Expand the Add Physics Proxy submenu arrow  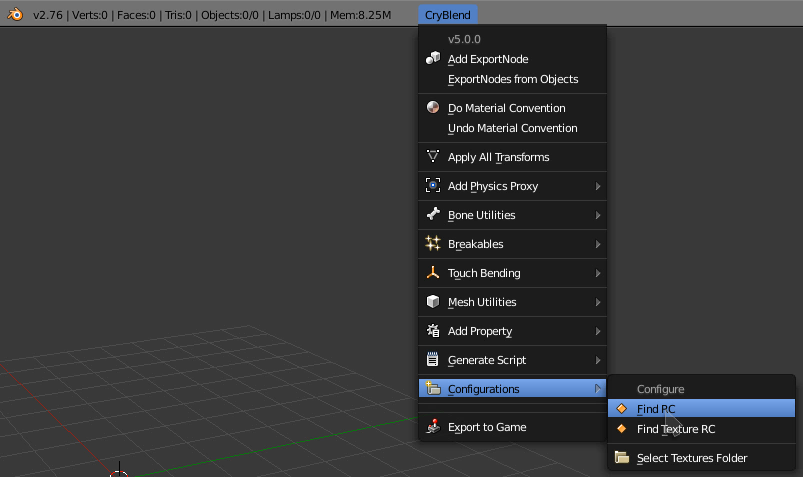tap(598, 186)
